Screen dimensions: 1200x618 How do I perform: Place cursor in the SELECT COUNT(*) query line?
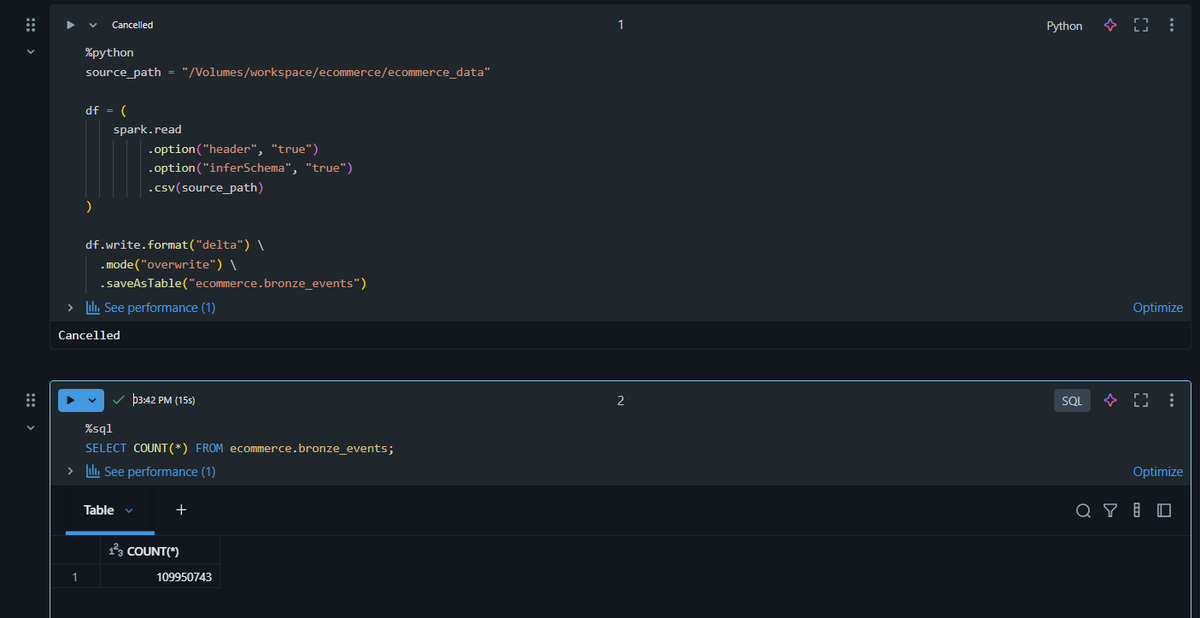click(239, 448)
